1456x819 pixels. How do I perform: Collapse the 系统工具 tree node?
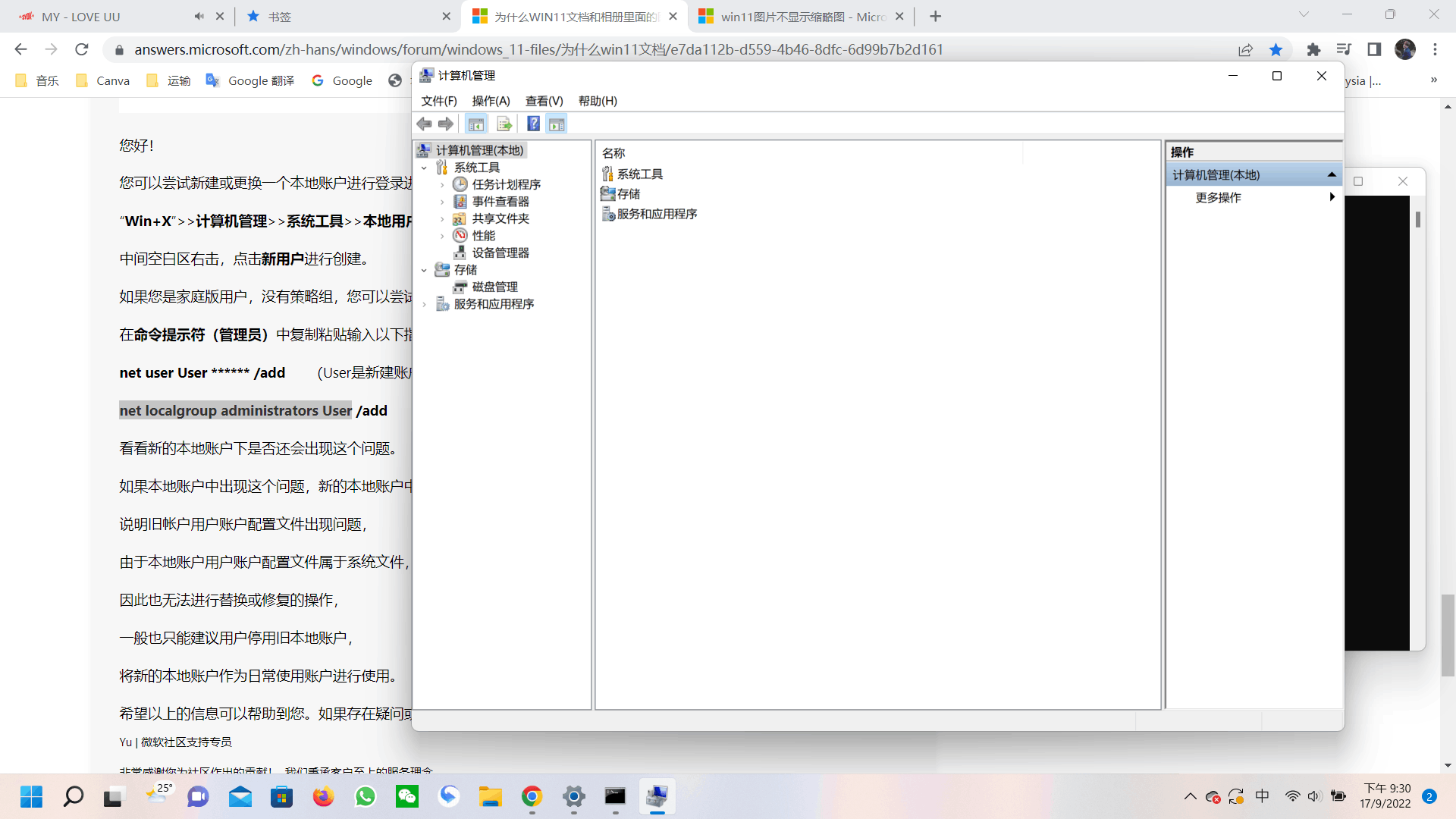click(x=424, y=168)
